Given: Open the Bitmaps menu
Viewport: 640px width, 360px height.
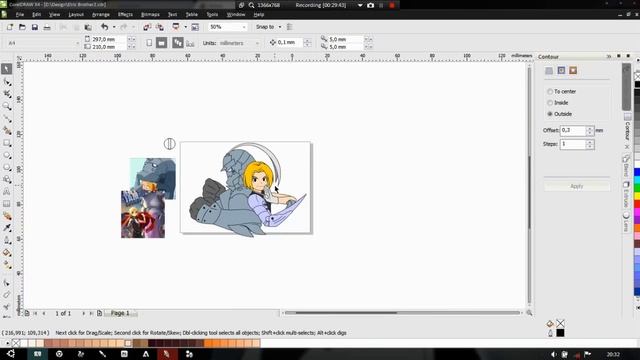Looking at the screenshot, I should pyautogui.click(x=150, y=14).
